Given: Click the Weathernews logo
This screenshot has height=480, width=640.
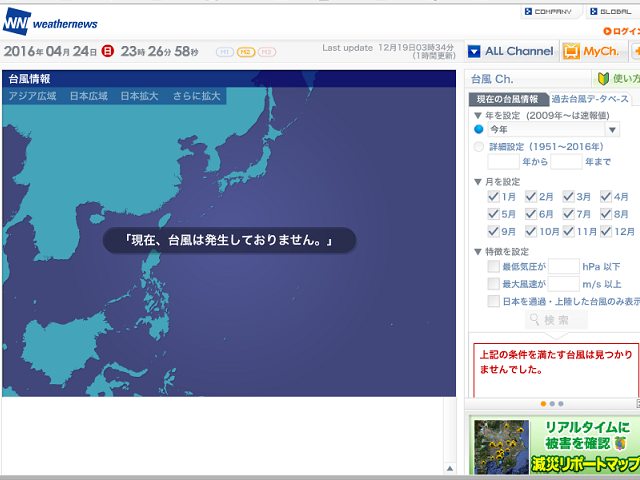Looking at the screenshot, I should coord(50,22).
